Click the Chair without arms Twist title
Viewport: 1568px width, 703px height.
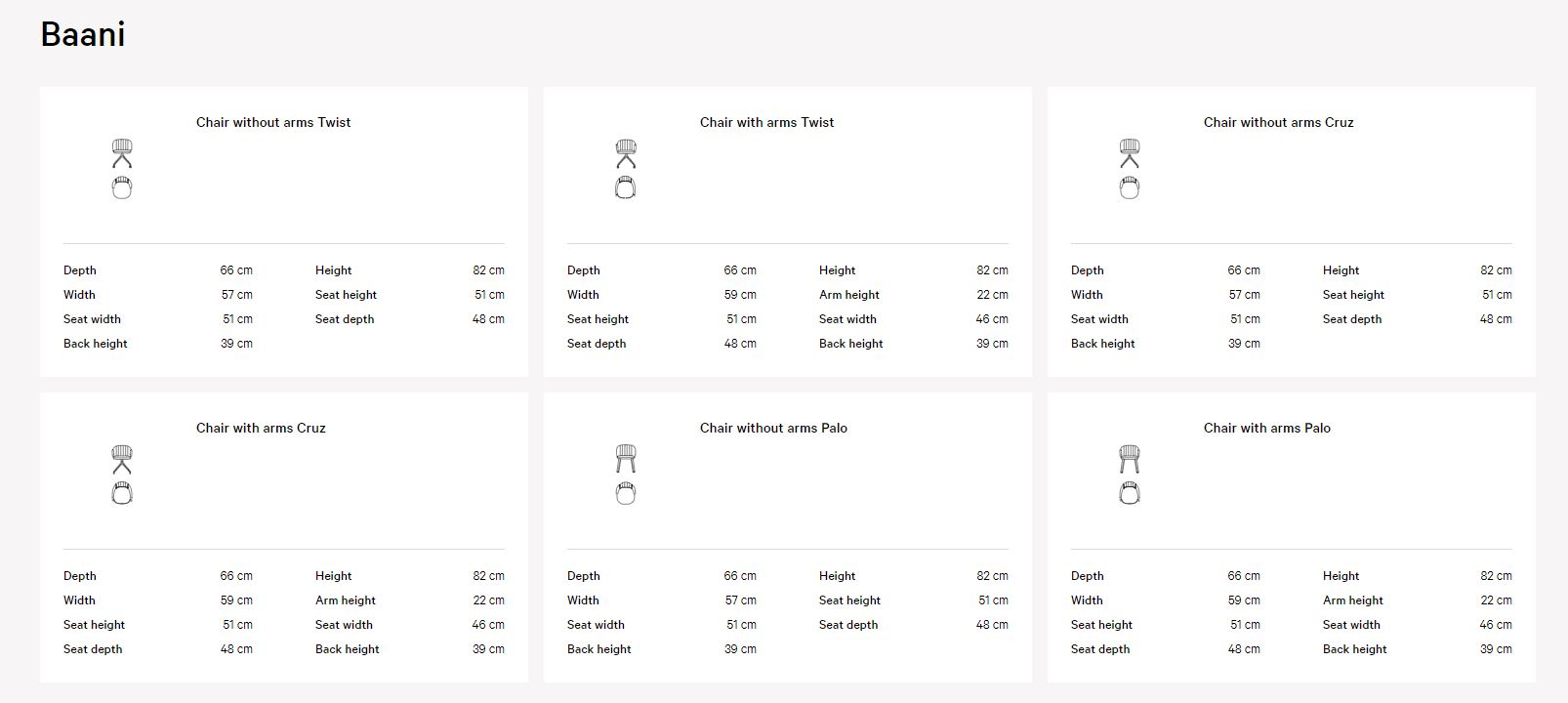(x=273, y=122)
